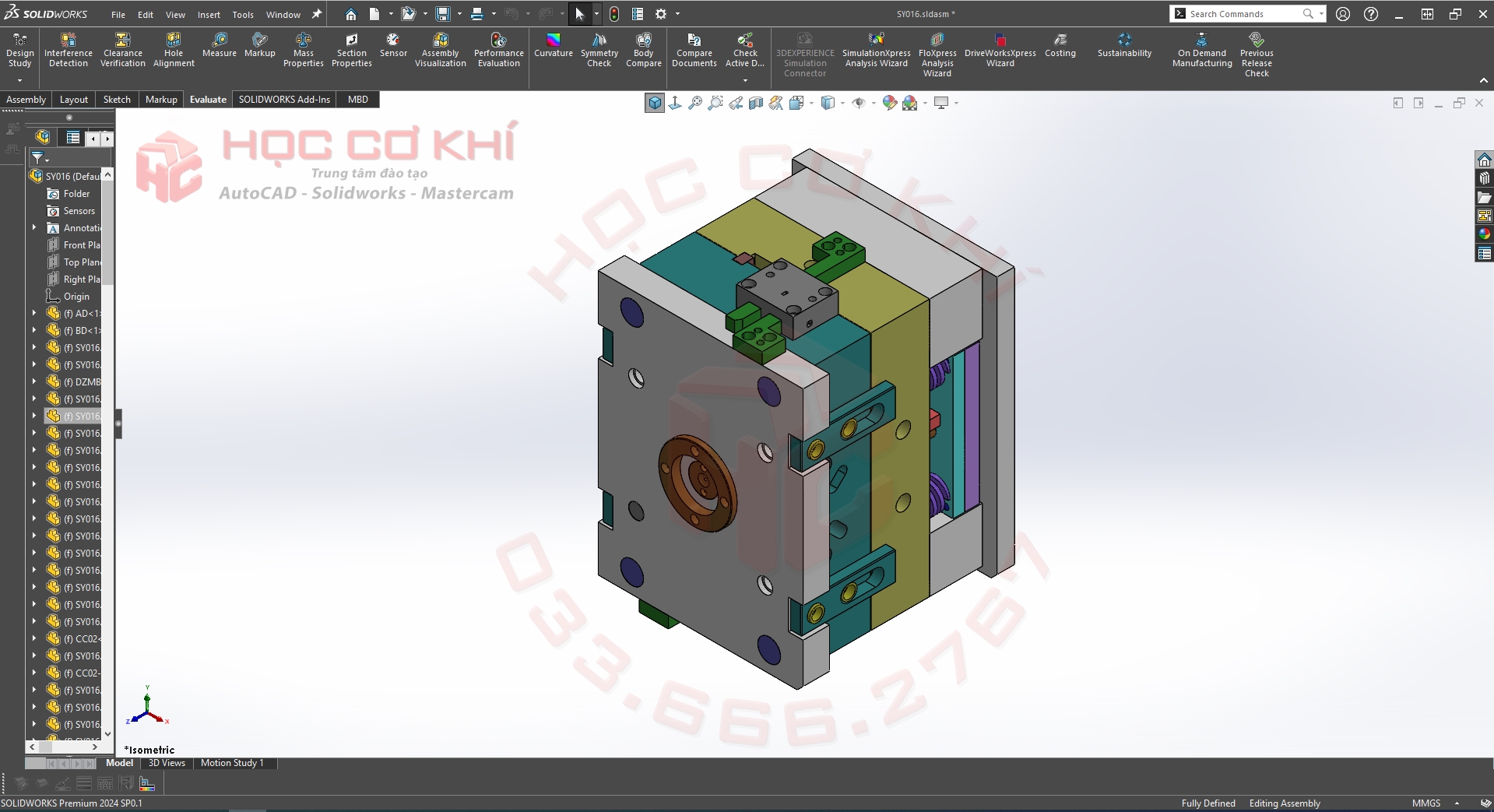Screen dimensions: 1494x812
Task: Run Performance Evaluation
Action: pyautogui.click(x=499, y=51)
